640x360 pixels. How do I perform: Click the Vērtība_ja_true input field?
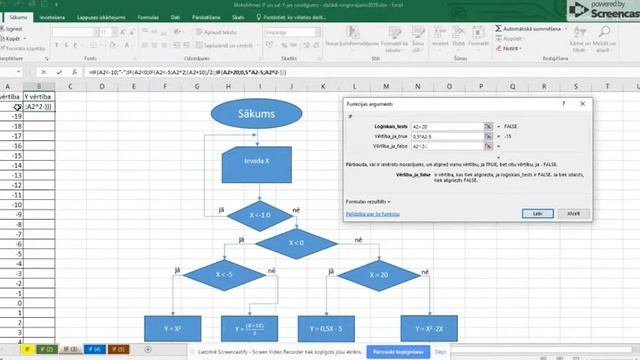pyautogui.click(x=447, y=136)
